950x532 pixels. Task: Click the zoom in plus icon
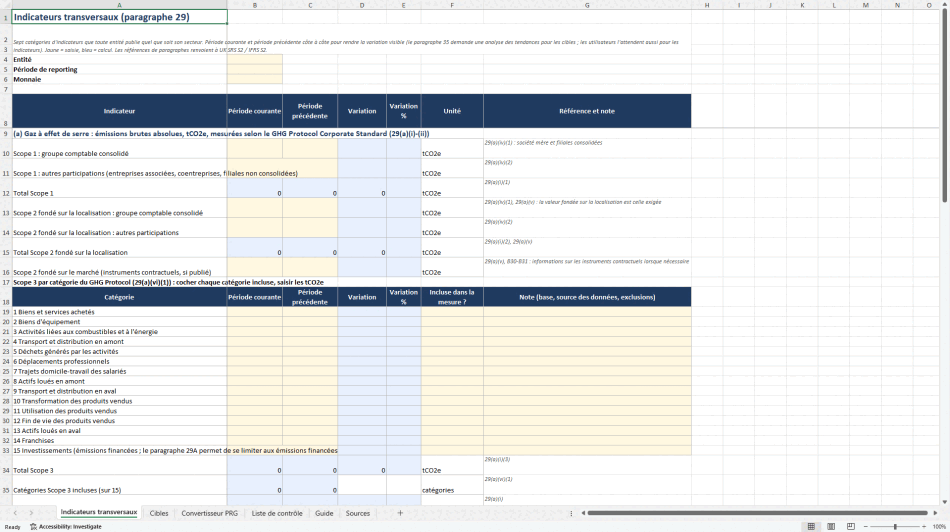tap(924, 527)
